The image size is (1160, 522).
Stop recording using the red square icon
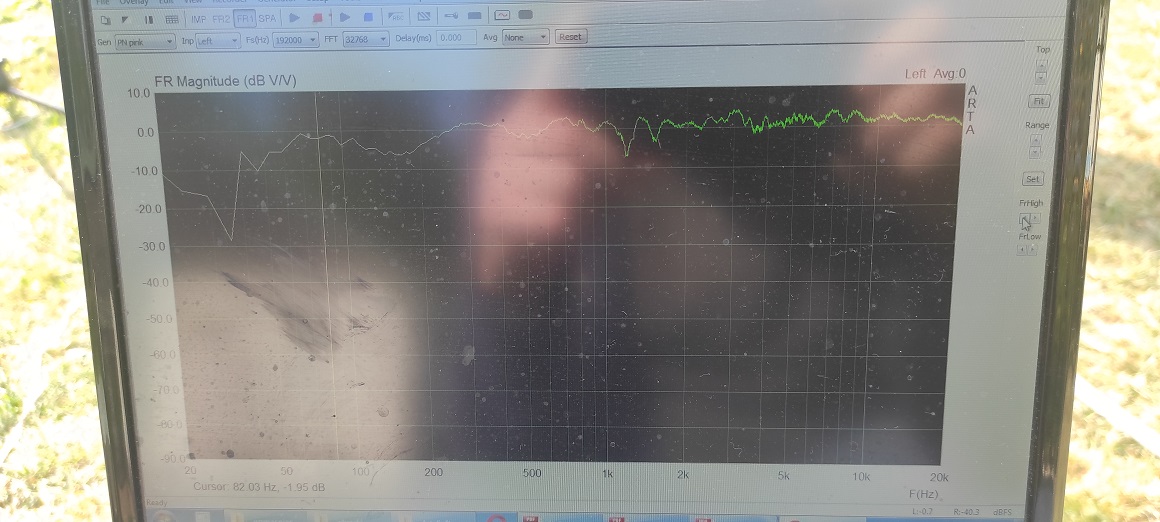pos(319,18)
